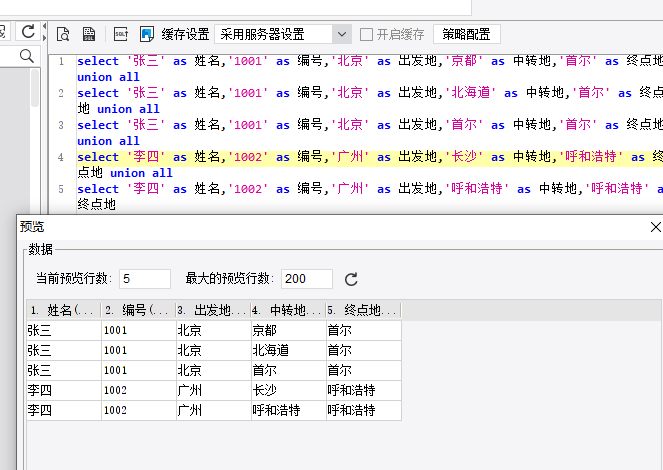This screenshot has width=663, height=470.
Task: Click the 姓名 column header
Action: tap(63, 310)
